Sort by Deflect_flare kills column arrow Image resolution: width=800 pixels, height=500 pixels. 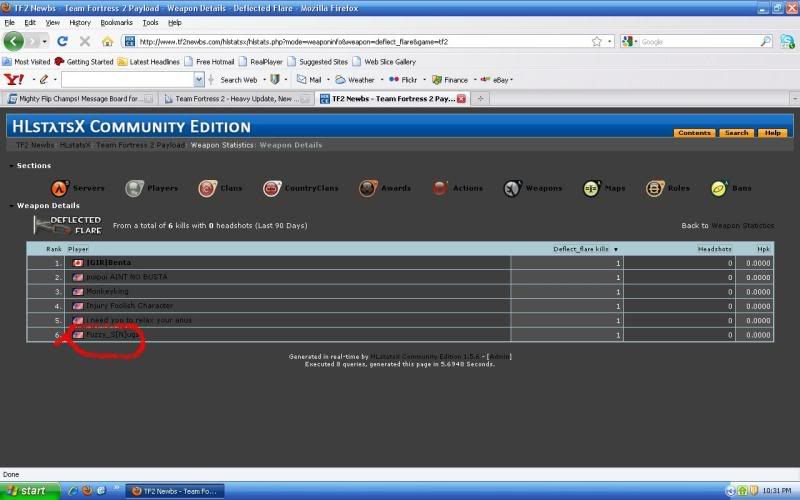pos(616,249)
